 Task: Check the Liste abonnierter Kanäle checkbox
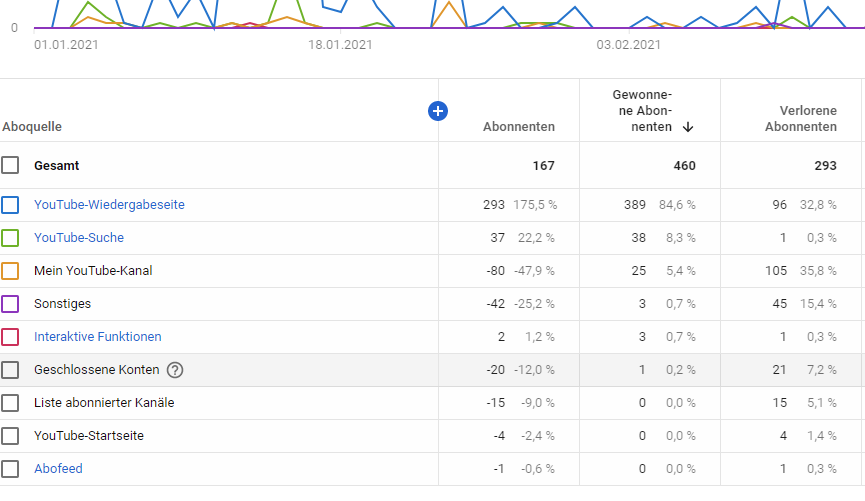[x=10, y=403]
